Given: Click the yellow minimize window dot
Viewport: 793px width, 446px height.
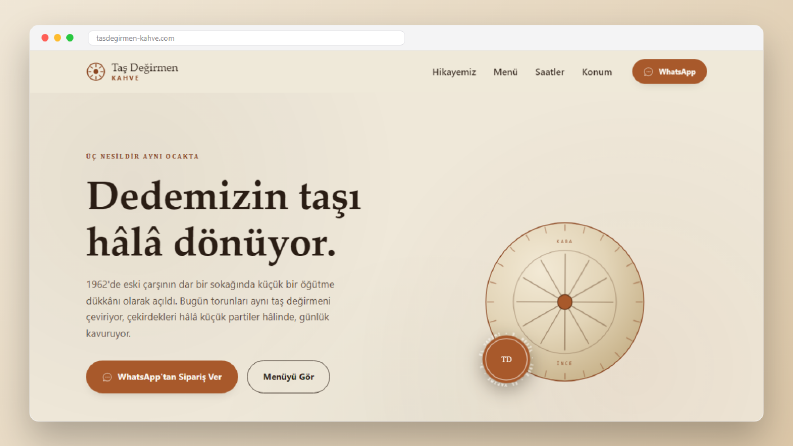Looking at the screenshot, I should [58, 38].
